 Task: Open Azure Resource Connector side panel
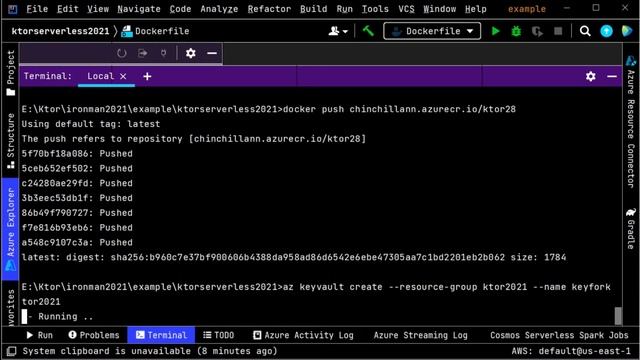[x=631, y=122]
